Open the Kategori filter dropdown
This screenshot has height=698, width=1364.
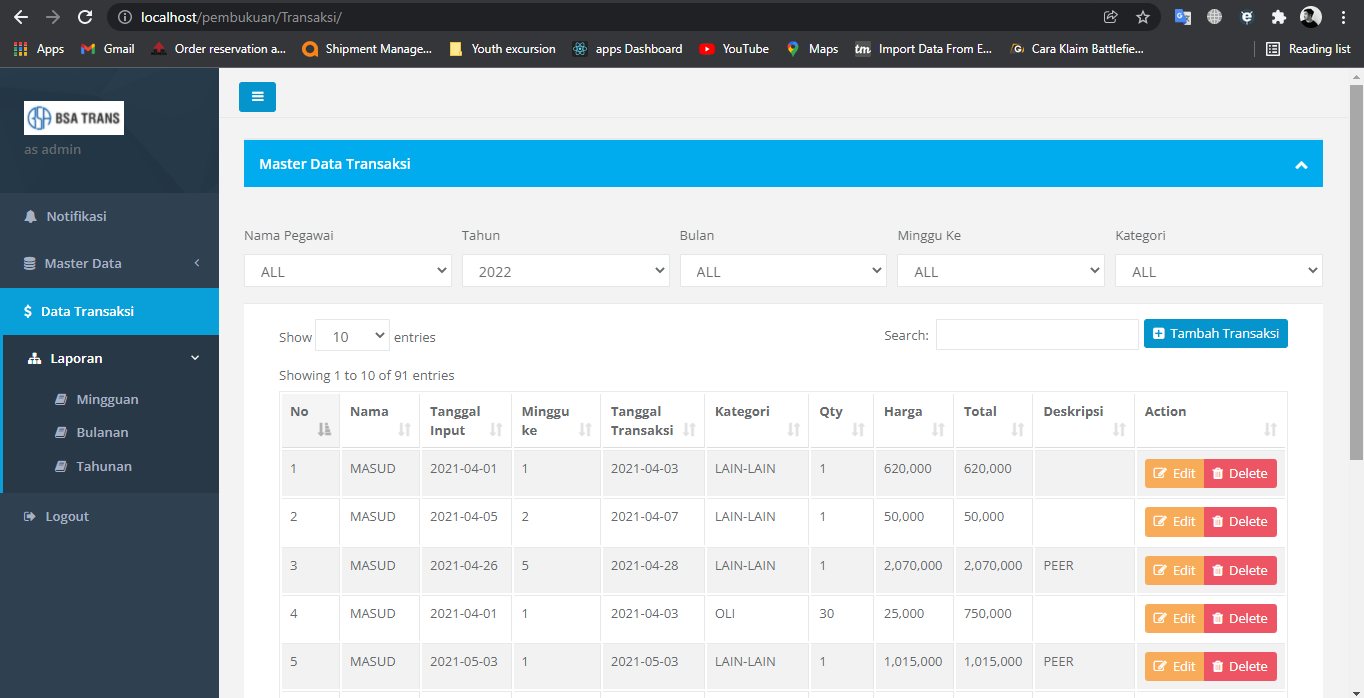click(x=1219, y=271)
